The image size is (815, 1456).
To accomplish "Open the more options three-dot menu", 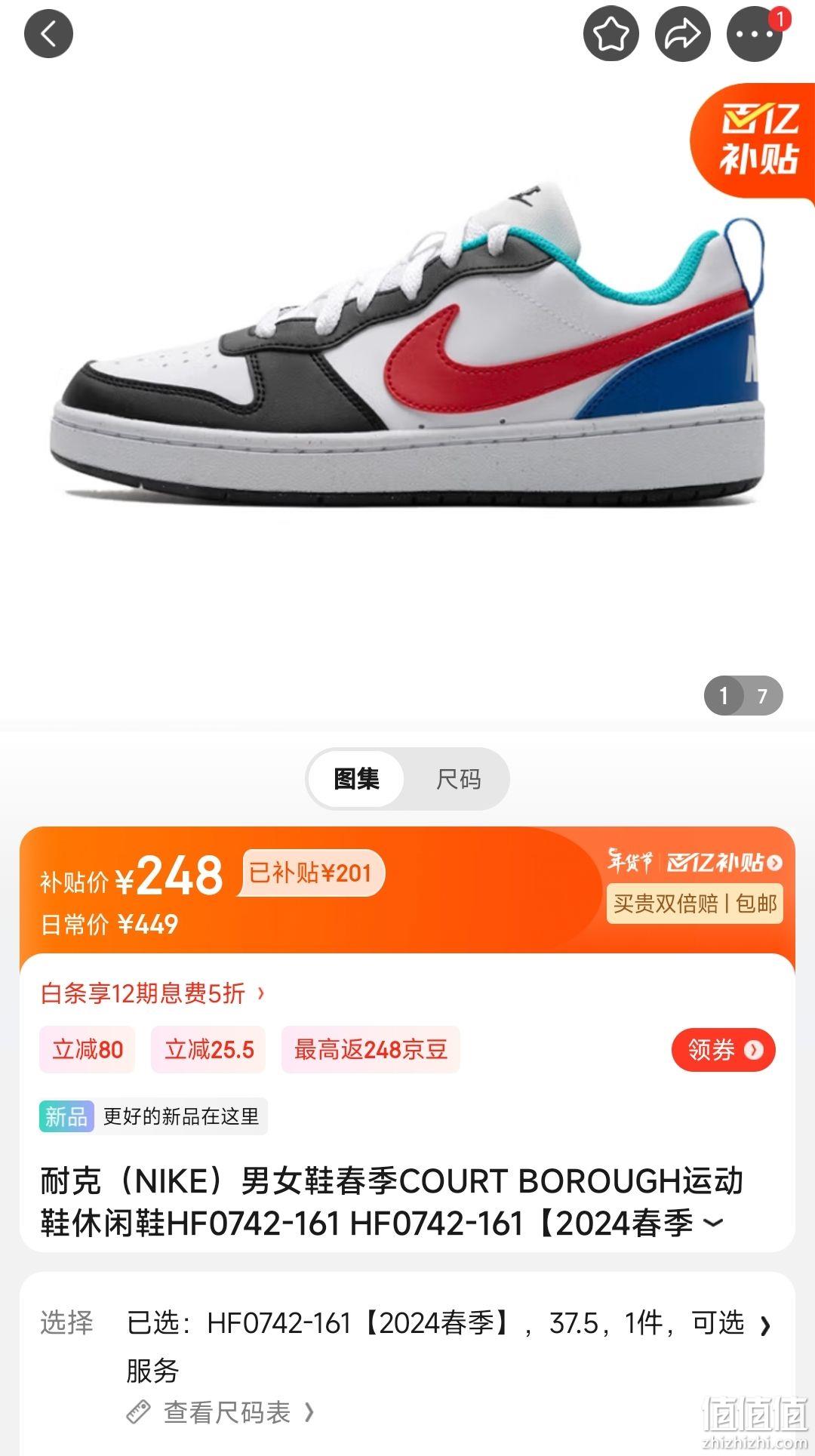I will 754,34.
